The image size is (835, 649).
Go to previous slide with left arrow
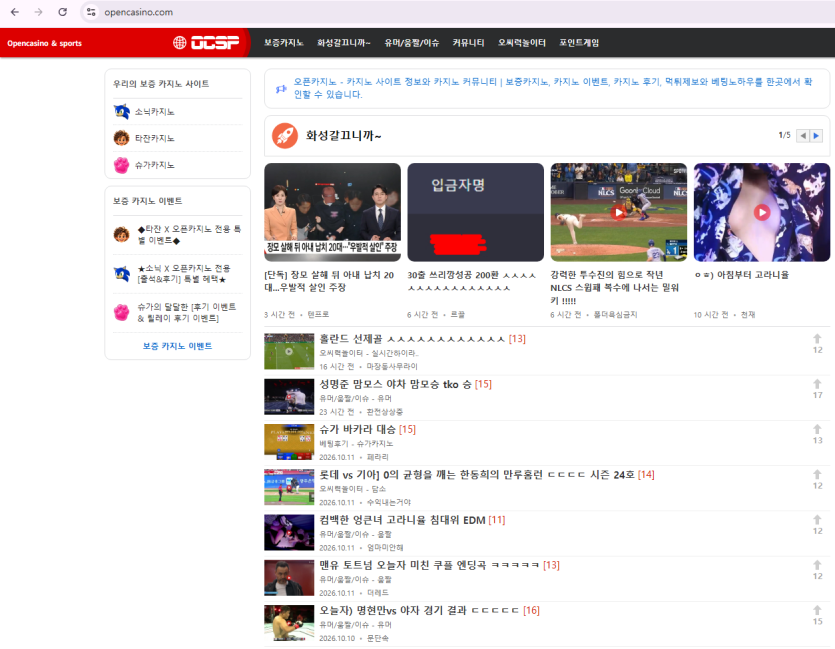pyautogui.click(x=803, y=136)
